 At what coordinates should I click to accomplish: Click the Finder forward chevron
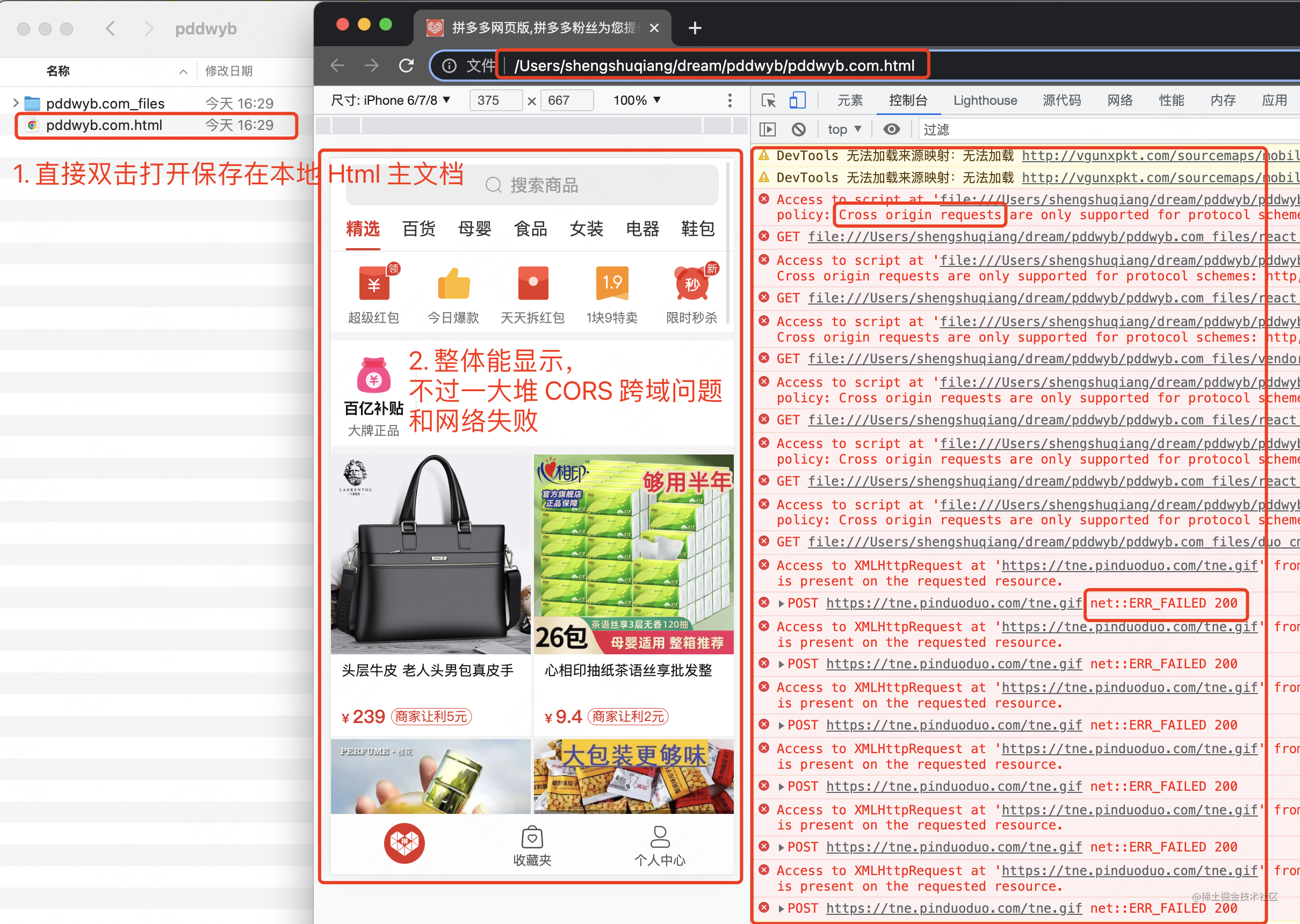point(148,28)
